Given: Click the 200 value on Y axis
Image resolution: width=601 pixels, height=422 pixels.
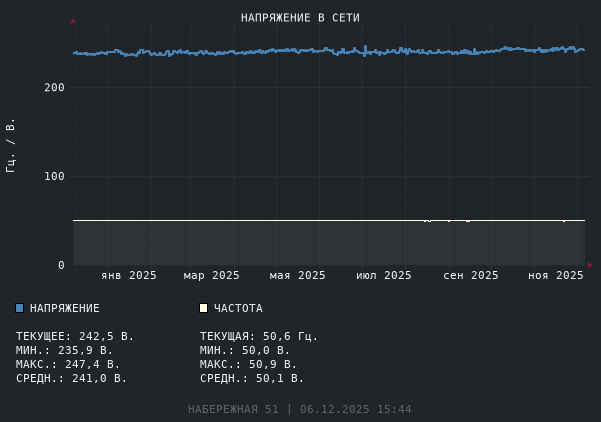Looking at the screenshot, I should [x=54, y=88].
